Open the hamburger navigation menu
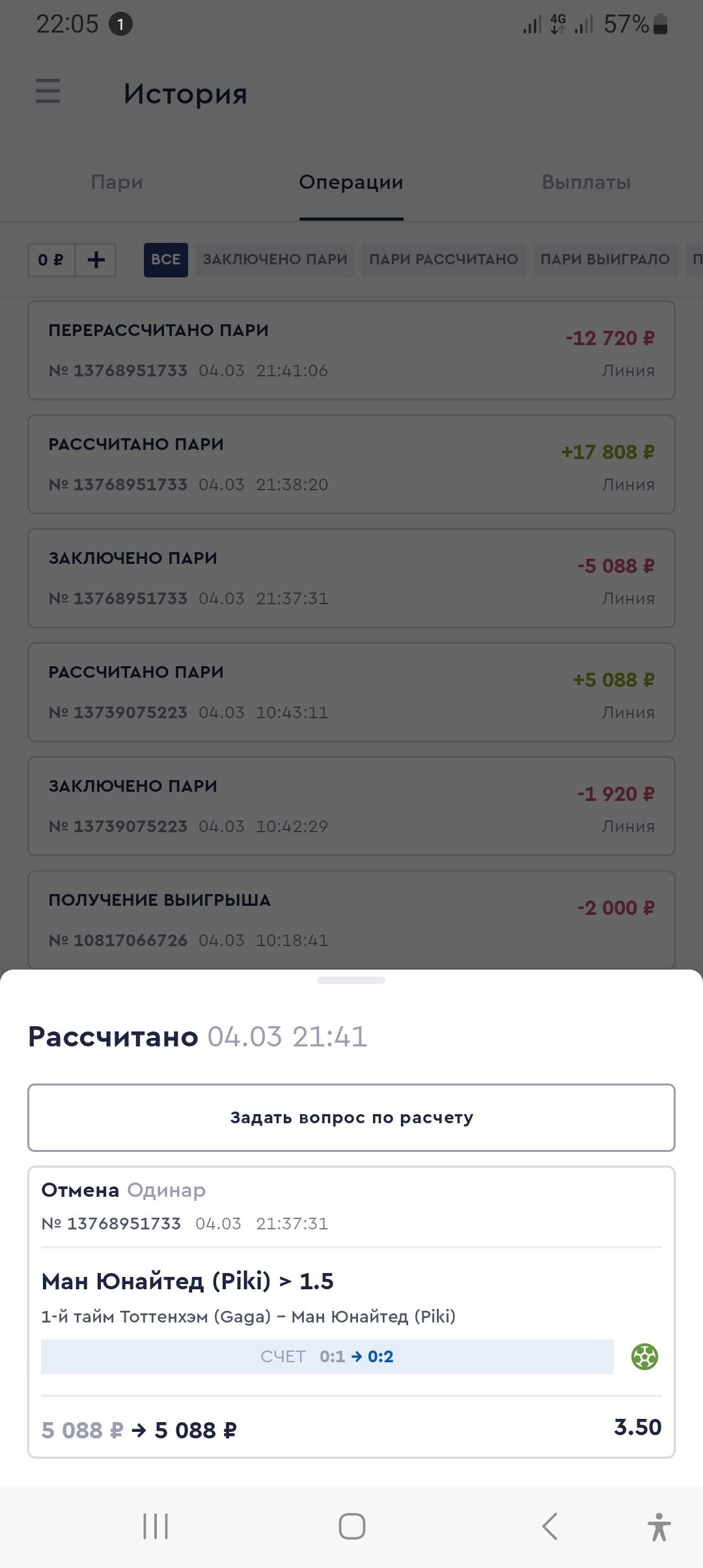This screenshot has height=1568, width=703. point(48,91)
